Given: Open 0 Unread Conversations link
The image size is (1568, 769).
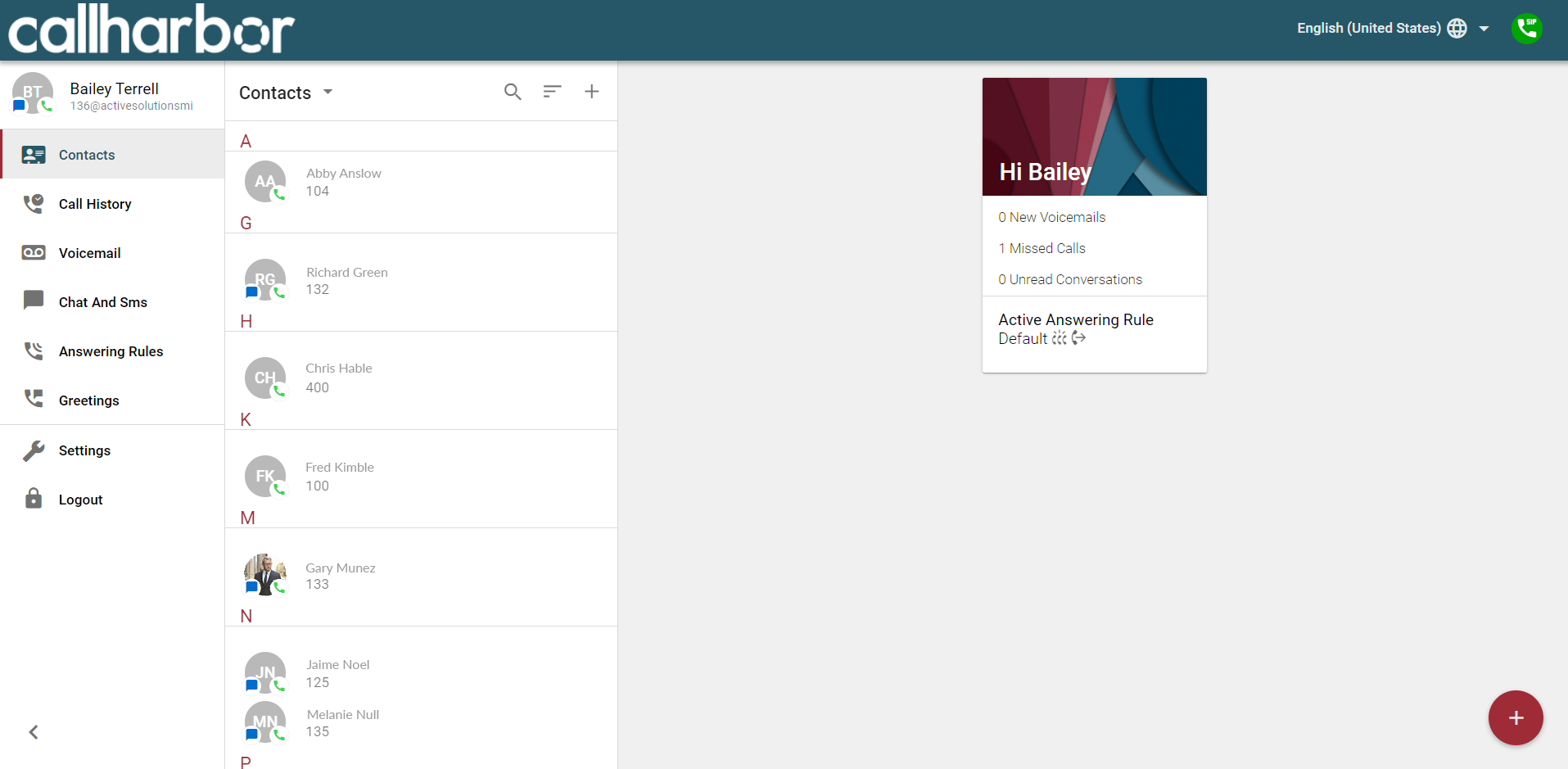Looking at the screenshot, I should (1070, 279).
